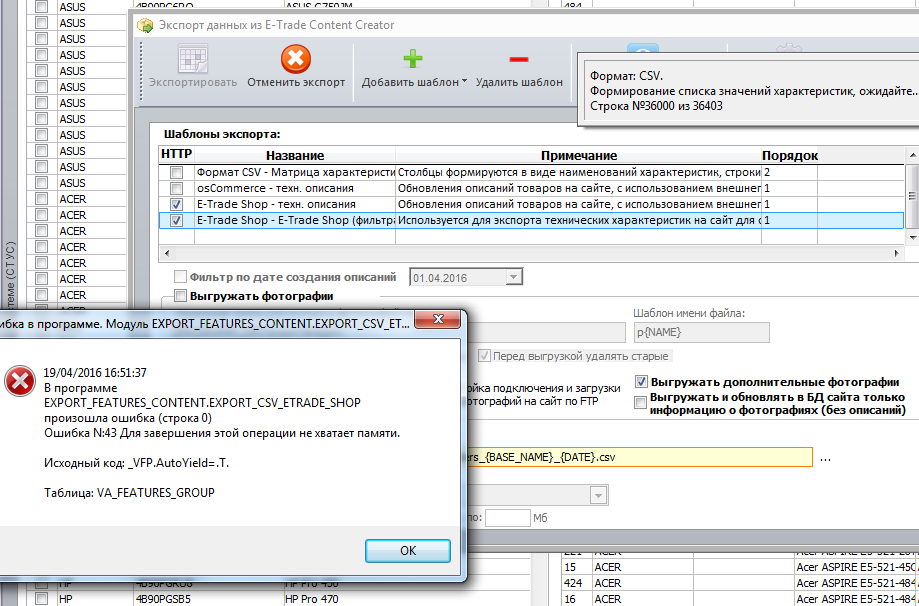Check Выгружать и обновлять в БД сайта option

pyautogui.click(x=641, y=403)
